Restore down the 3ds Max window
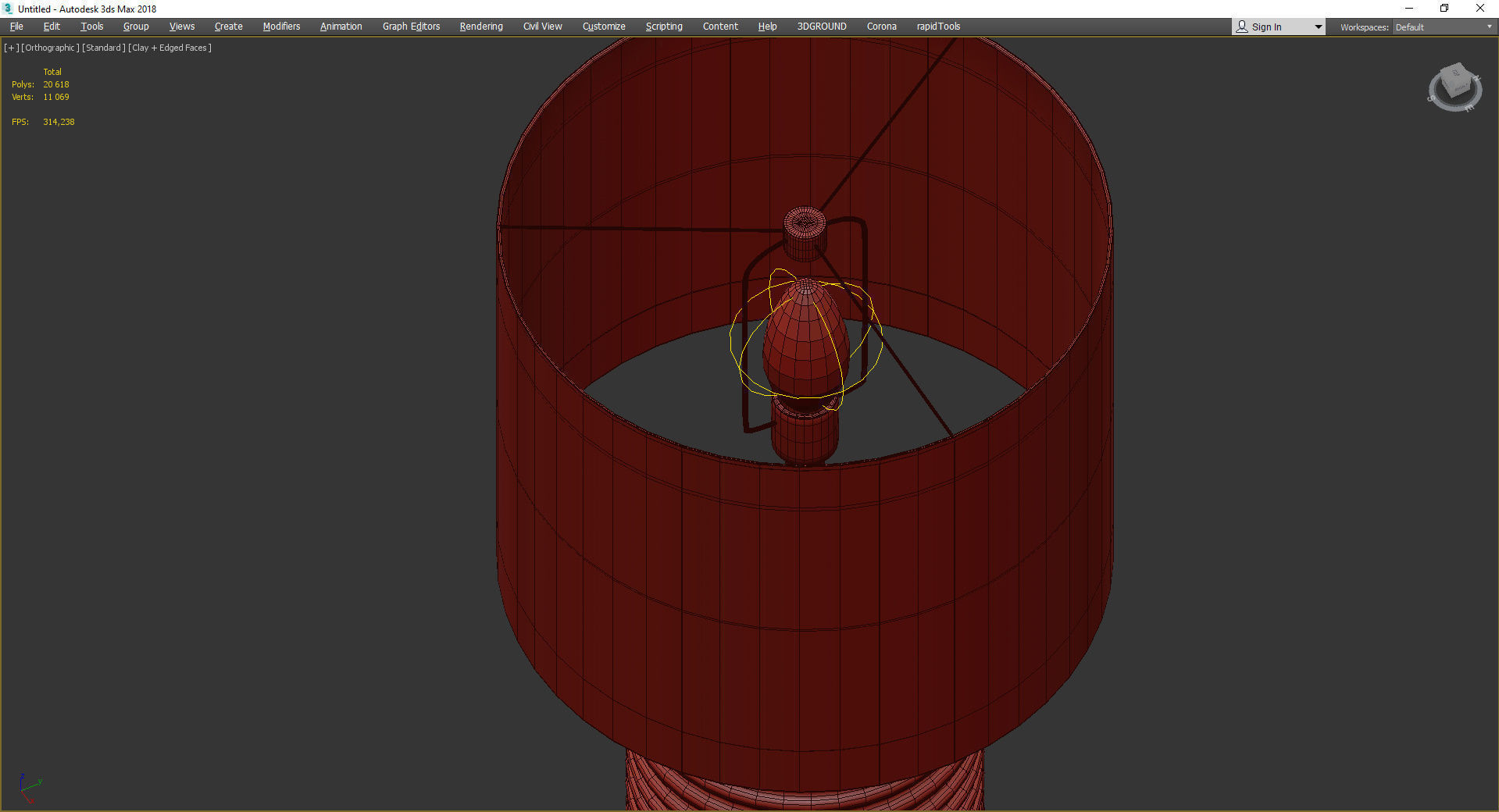The width and height of the screenshot is (1499, 812). click(x=1444, y=9)
